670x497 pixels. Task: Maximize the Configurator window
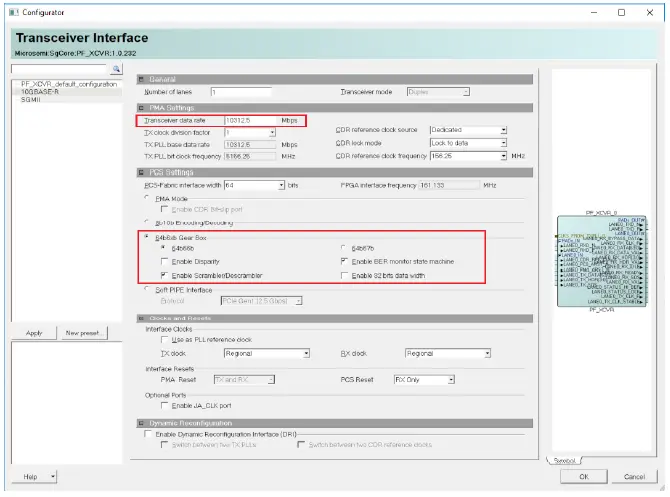click(621, 12)
